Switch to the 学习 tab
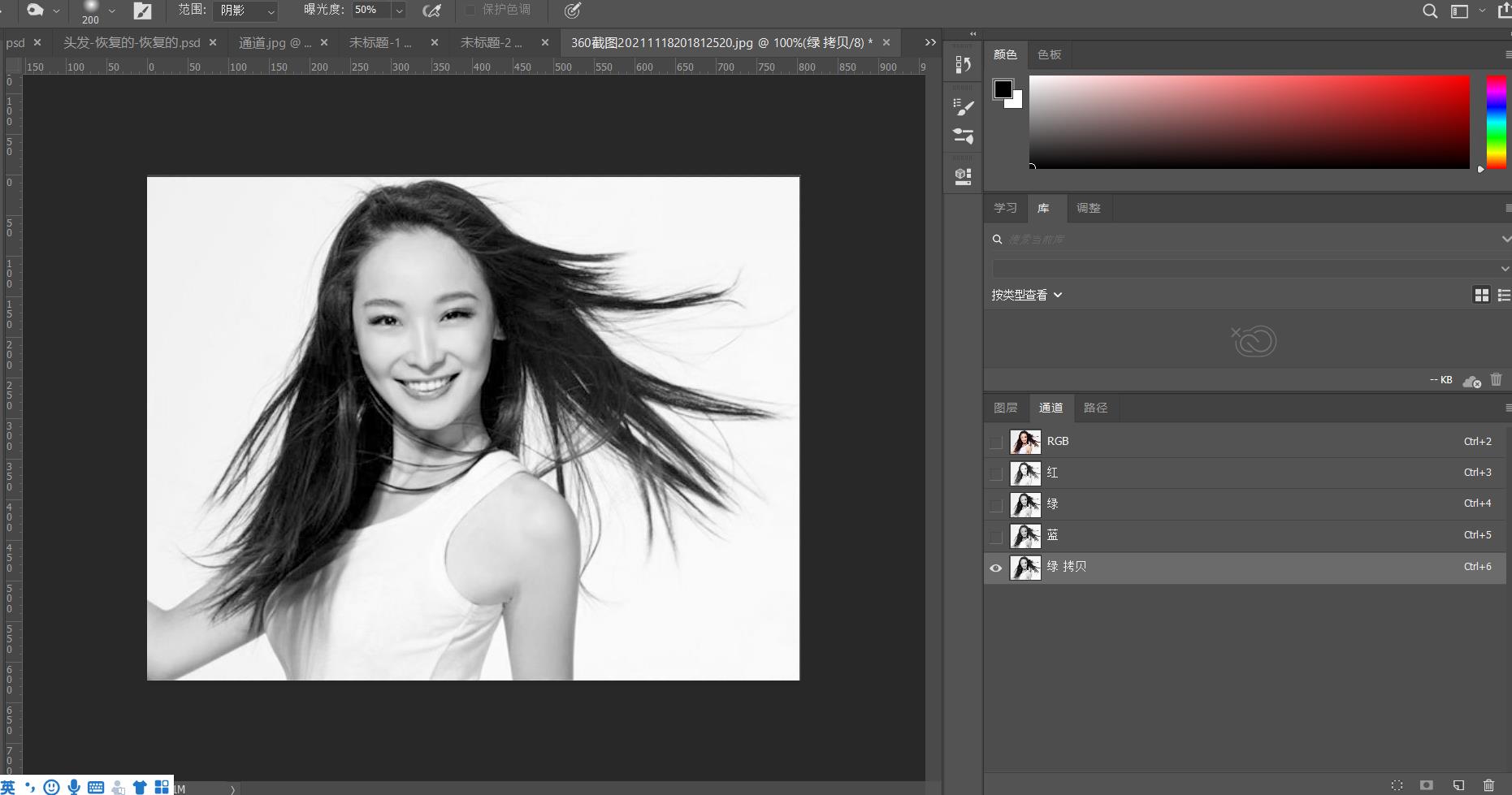The width and height of the screenshot is (1512, 795). pyautogui.click(x=1005, y=208)
